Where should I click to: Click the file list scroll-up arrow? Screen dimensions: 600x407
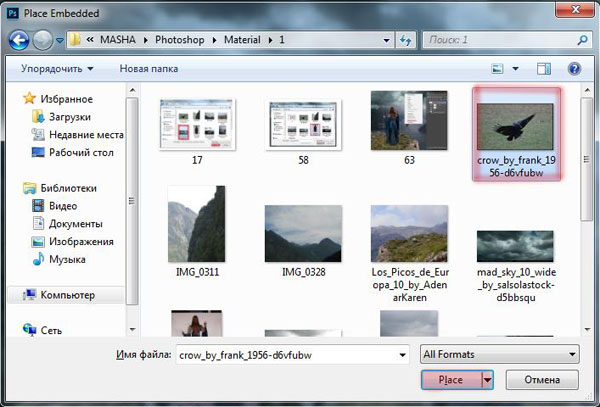coord(587,90)
